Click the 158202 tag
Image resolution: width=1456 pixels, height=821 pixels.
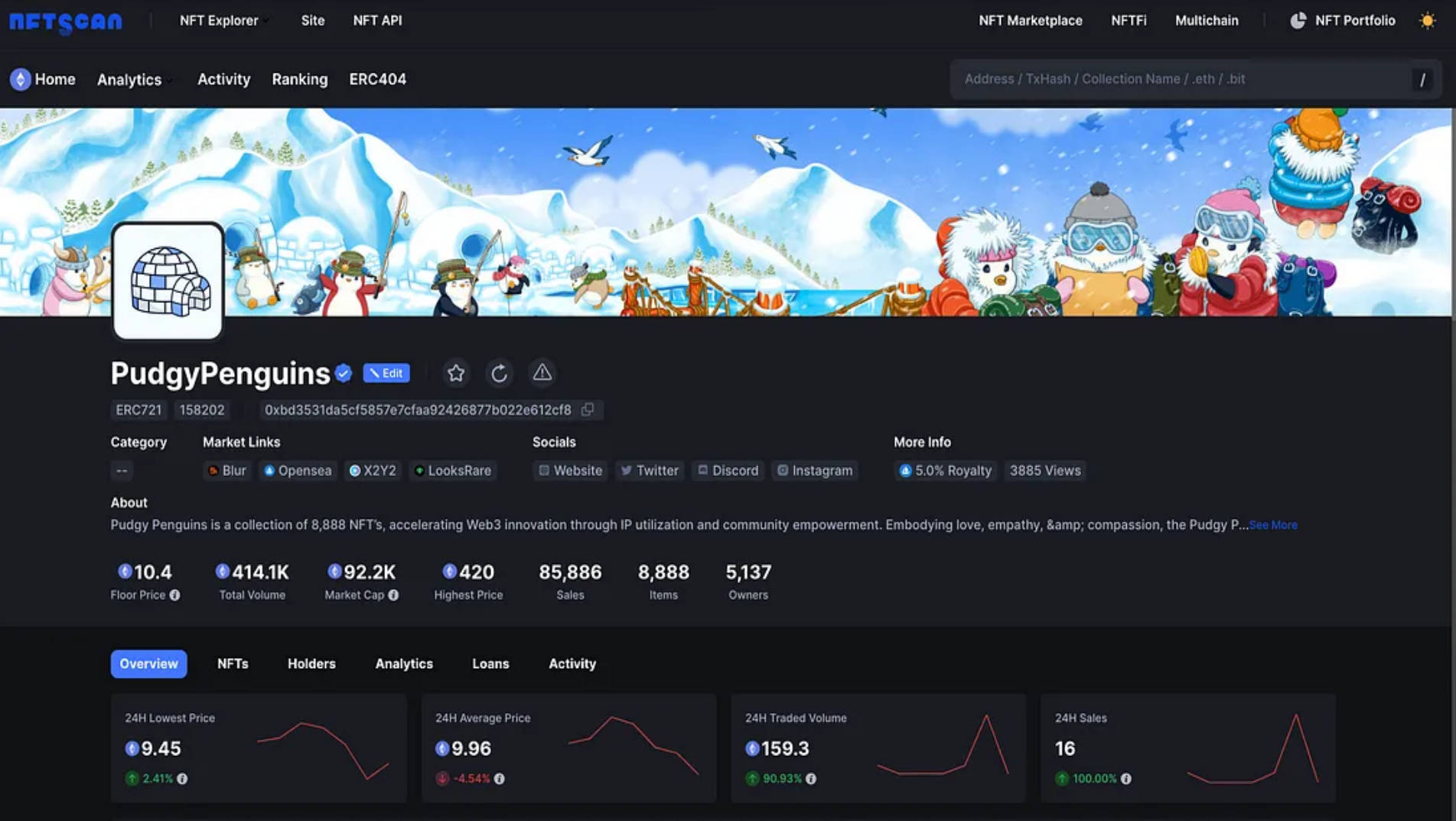(x=202, y=410)
